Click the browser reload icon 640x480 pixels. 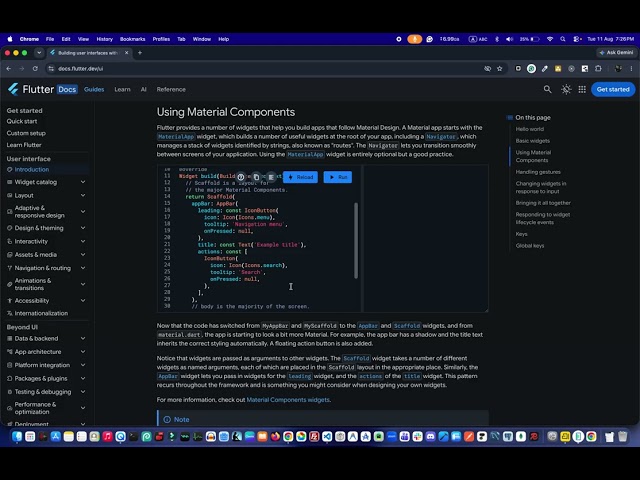coord(35,69)
